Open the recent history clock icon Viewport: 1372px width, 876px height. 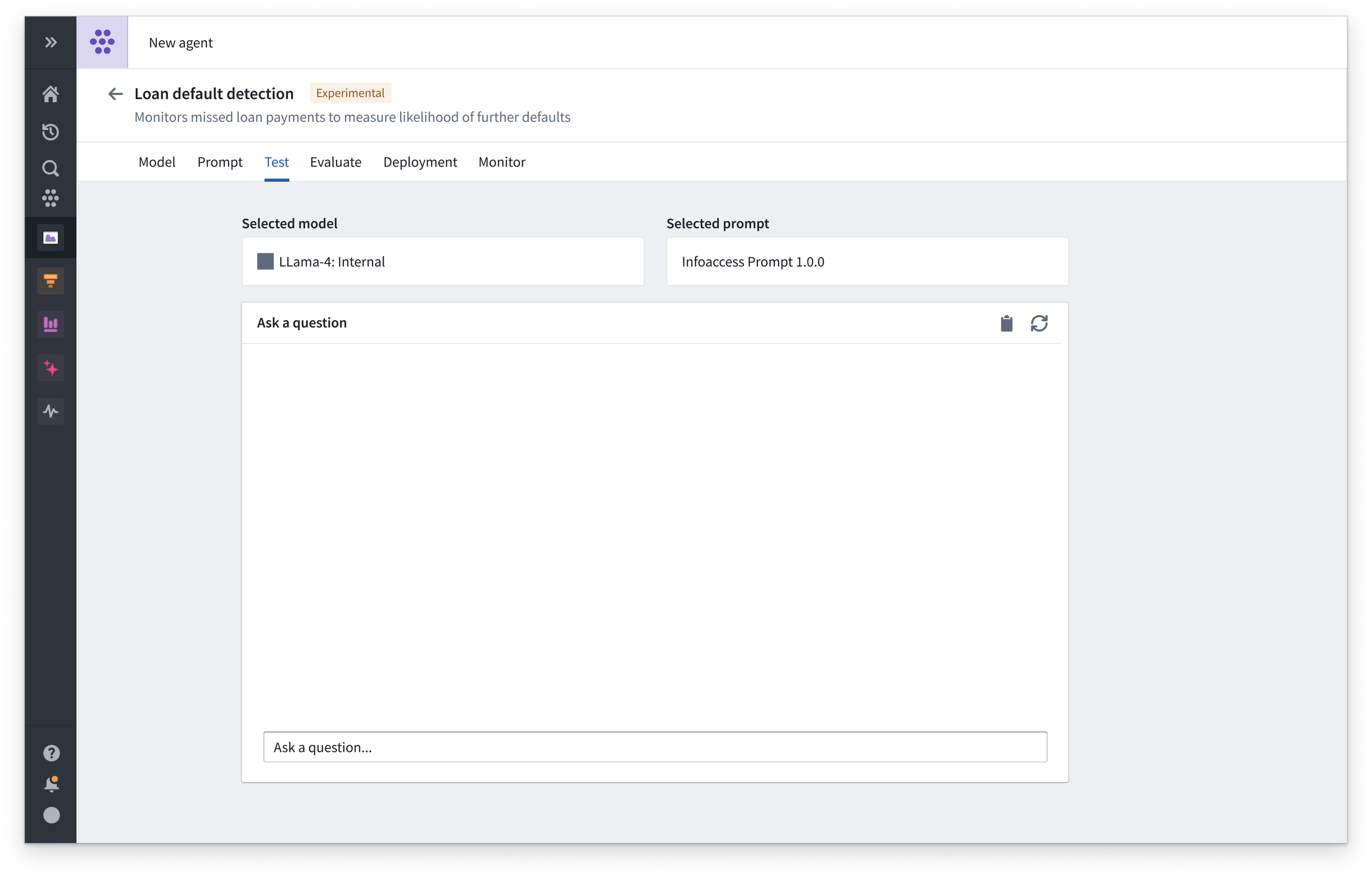click(x=50, y=132)
